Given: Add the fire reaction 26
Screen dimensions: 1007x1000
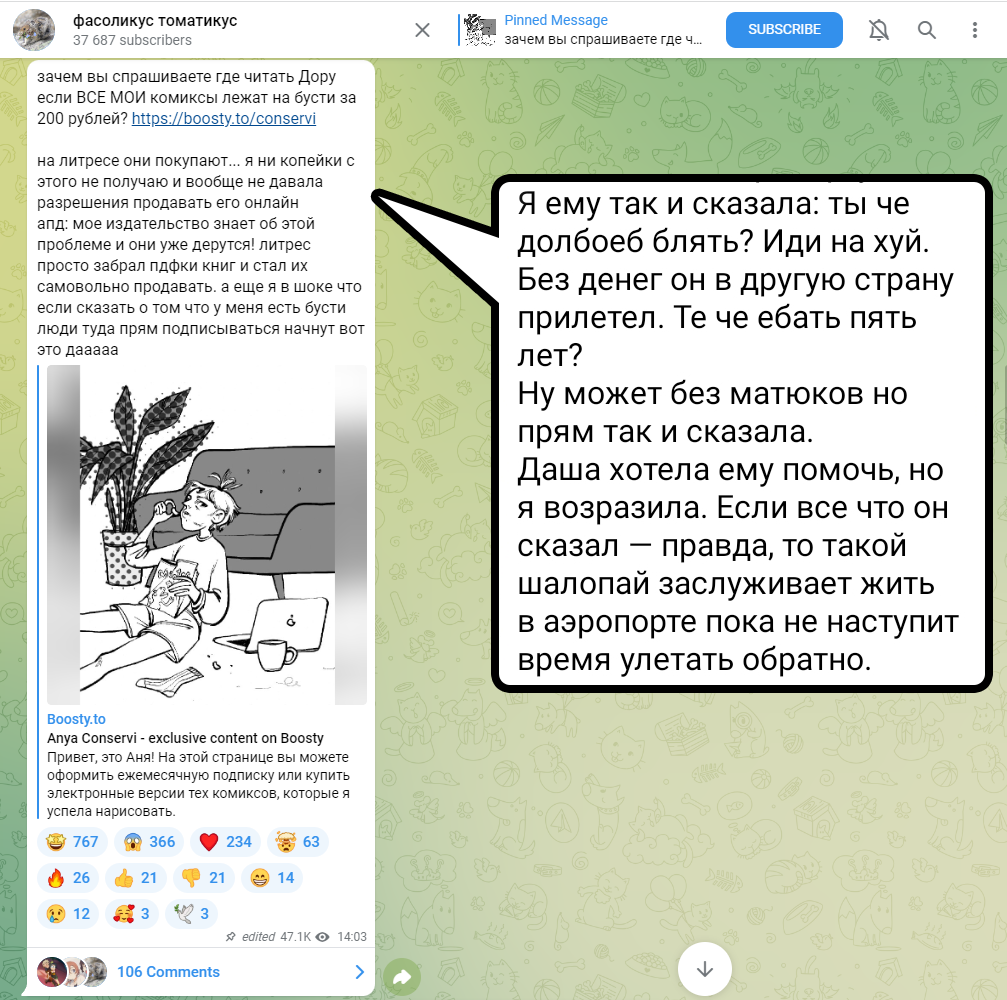Looking at the screenshot, I should 68,877.
